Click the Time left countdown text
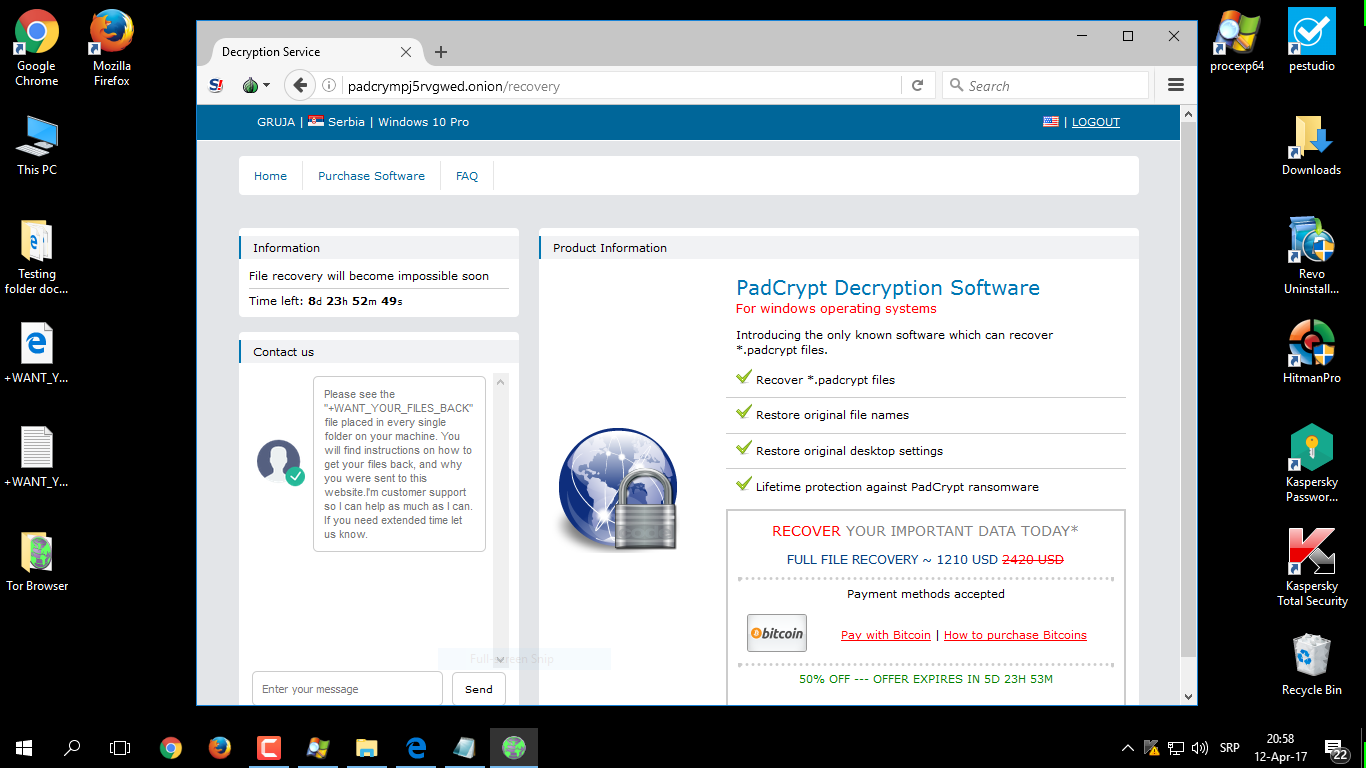1366x768 pixels. (x=326, y=301)
